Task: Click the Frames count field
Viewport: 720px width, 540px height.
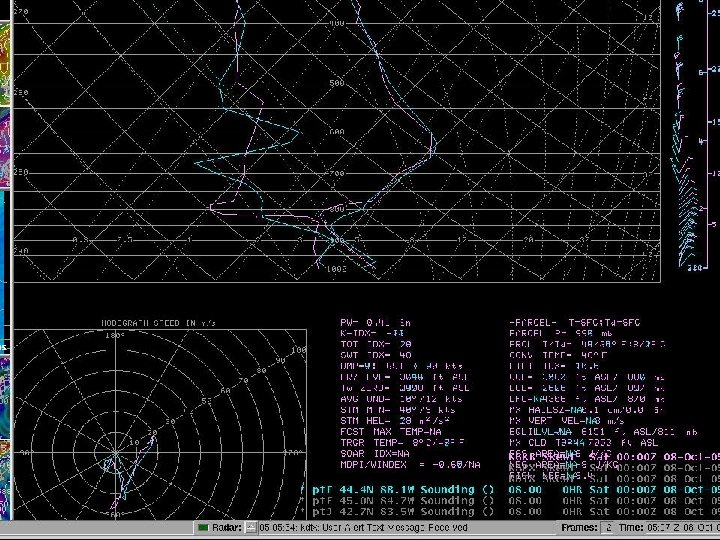Action: [x=607, y=528]
